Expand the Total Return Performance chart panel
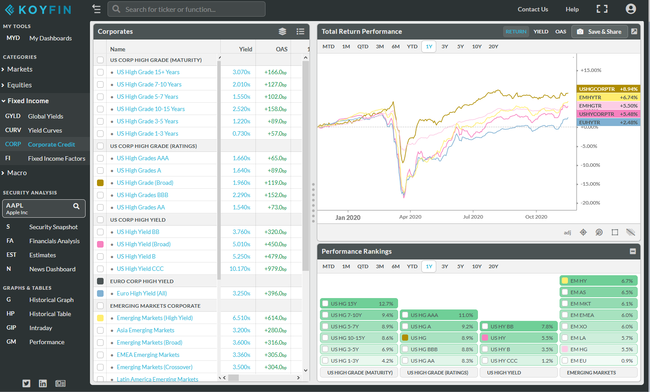The height and width of the screenshot is (392, 650). click(x=634, y=31)
